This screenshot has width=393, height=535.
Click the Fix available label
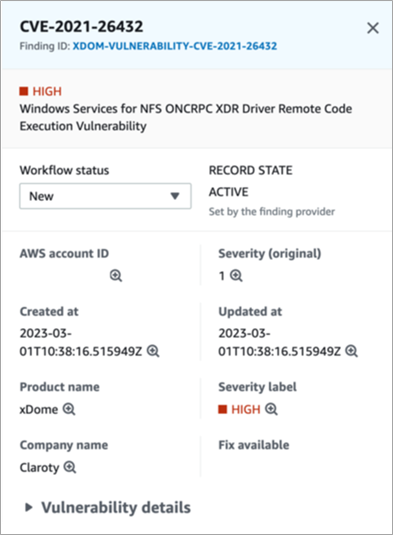254,445
